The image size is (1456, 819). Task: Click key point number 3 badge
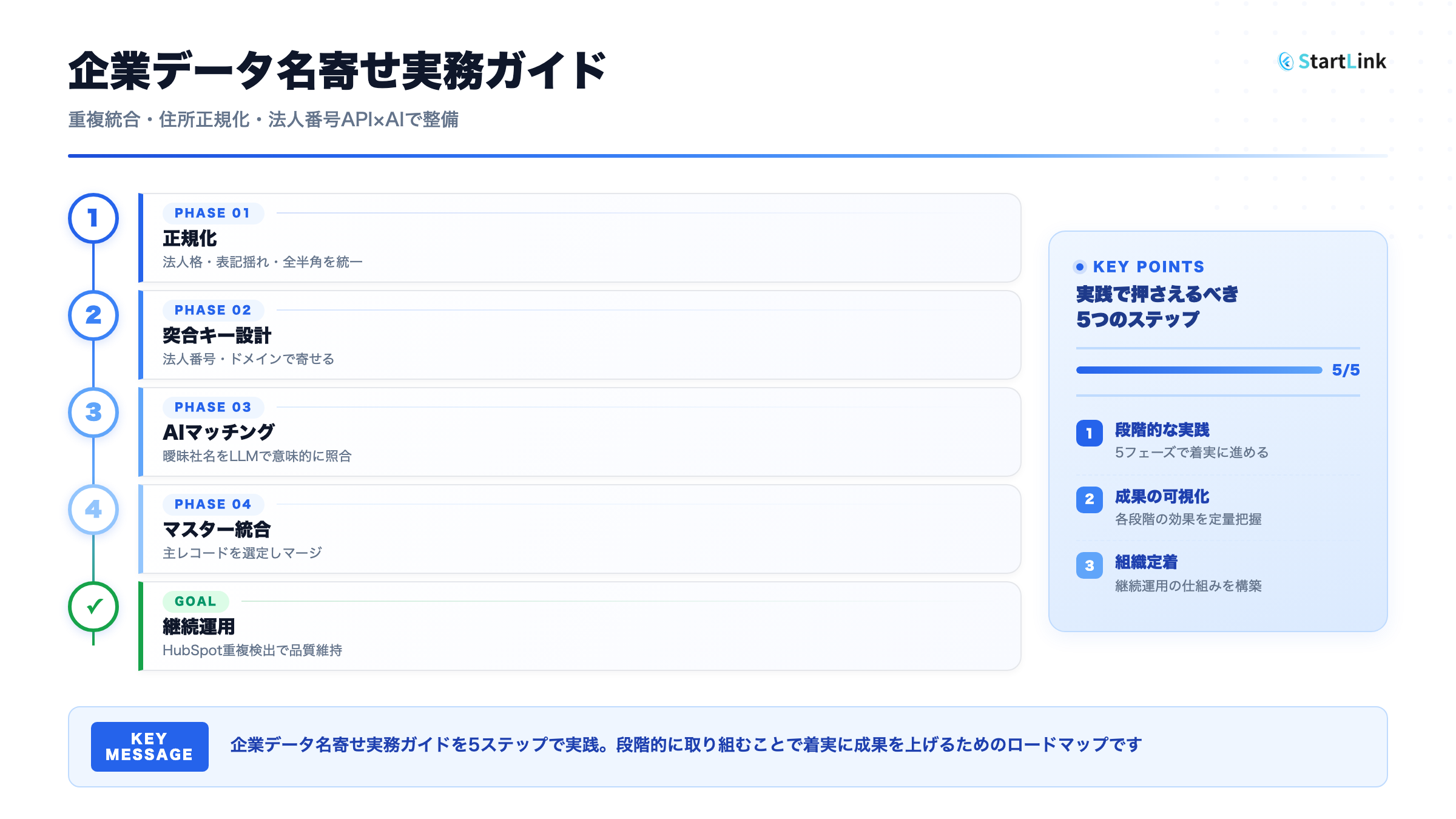pos(1089,565)
